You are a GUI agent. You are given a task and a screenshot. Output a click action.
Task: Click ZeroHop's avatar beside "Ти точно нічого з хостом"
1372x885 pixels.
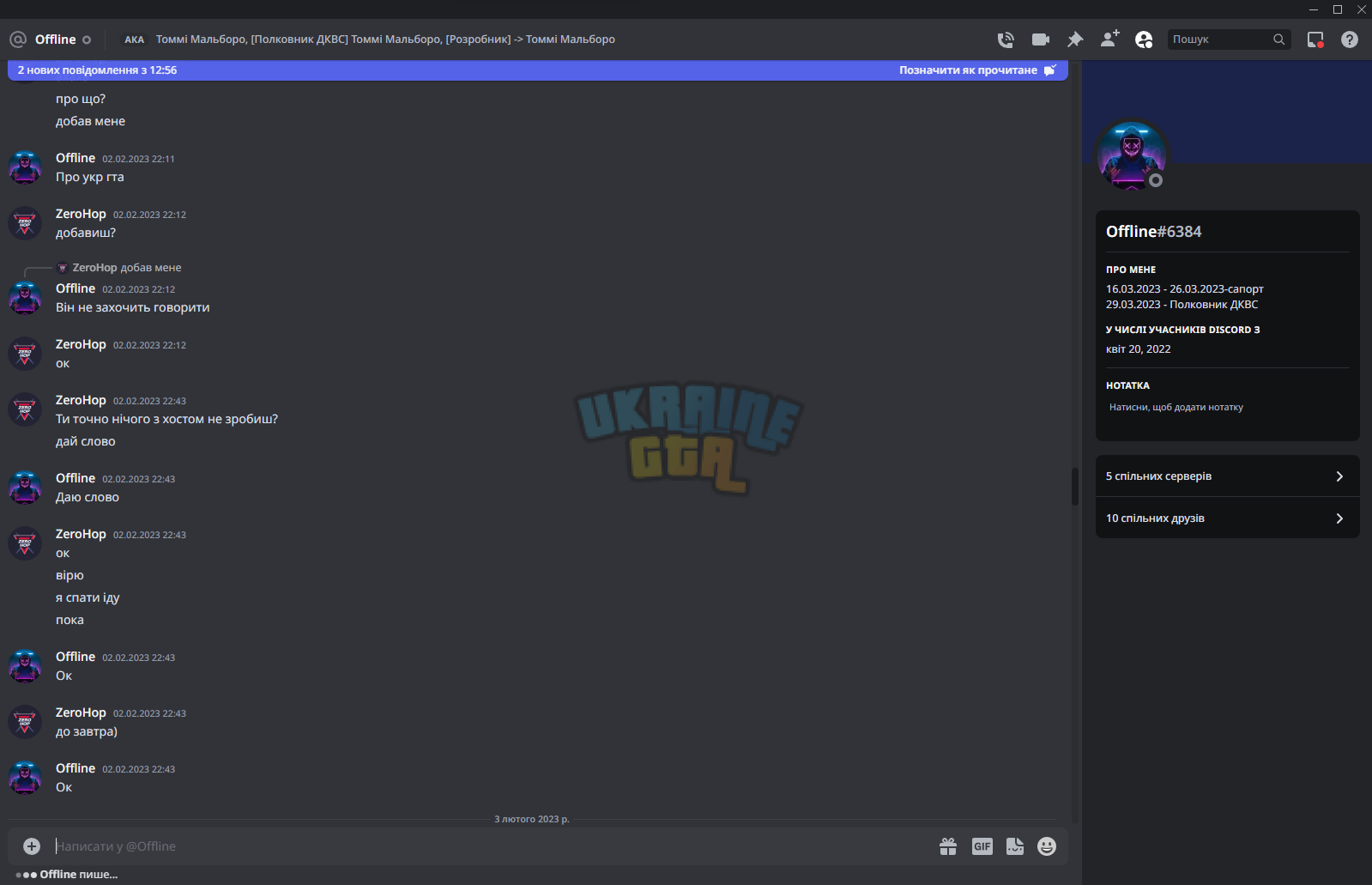tap(25, 409)
